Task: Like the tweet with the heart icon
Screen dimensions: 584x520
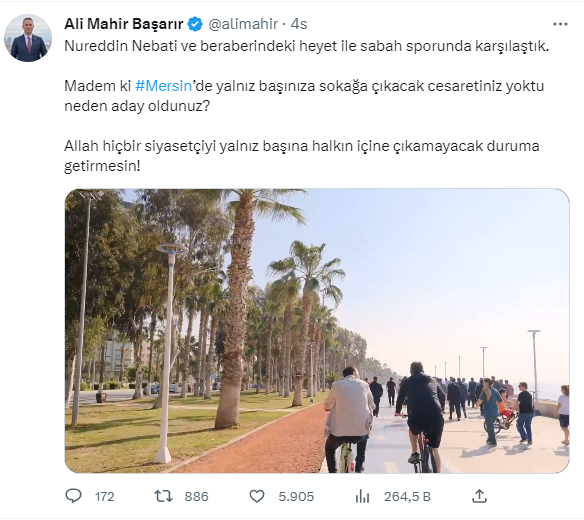Action: (x=257, y=496)
